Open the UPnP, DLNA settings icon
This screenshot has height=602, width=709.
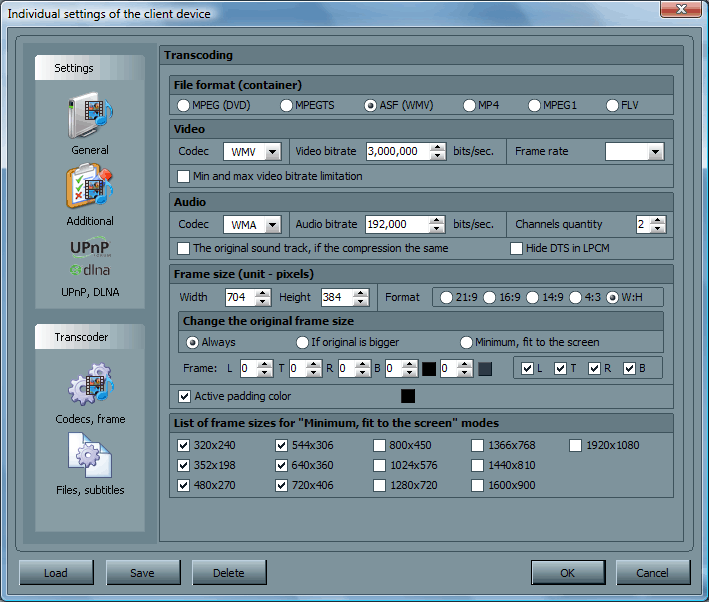(x=90, y=256)
